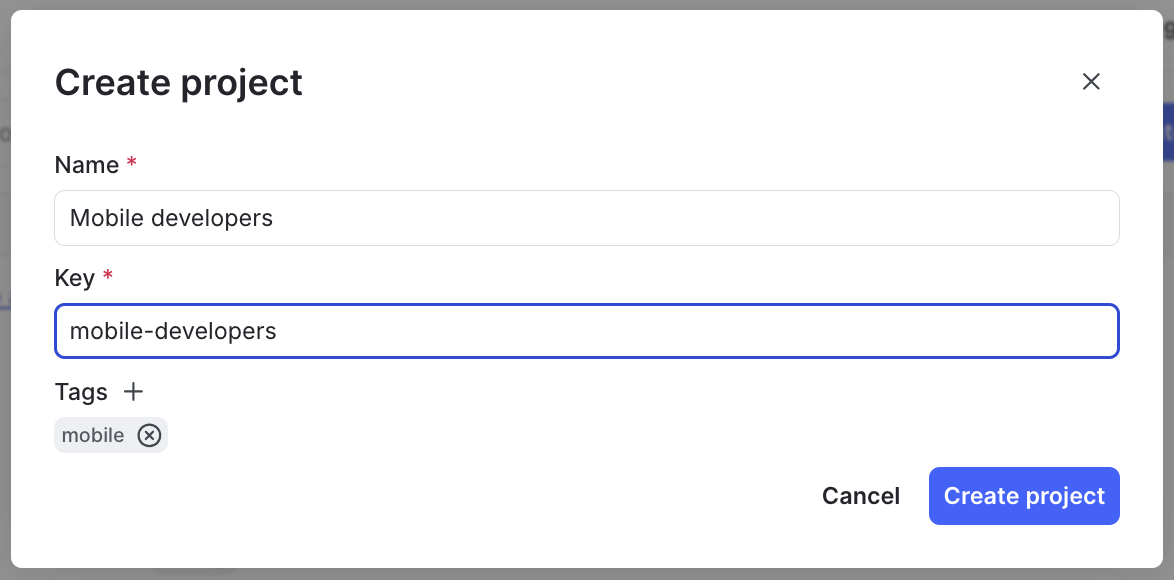Click the red asterisk beside Key
This screenshot has height=580, width=1174.
[x=107, y=277]
